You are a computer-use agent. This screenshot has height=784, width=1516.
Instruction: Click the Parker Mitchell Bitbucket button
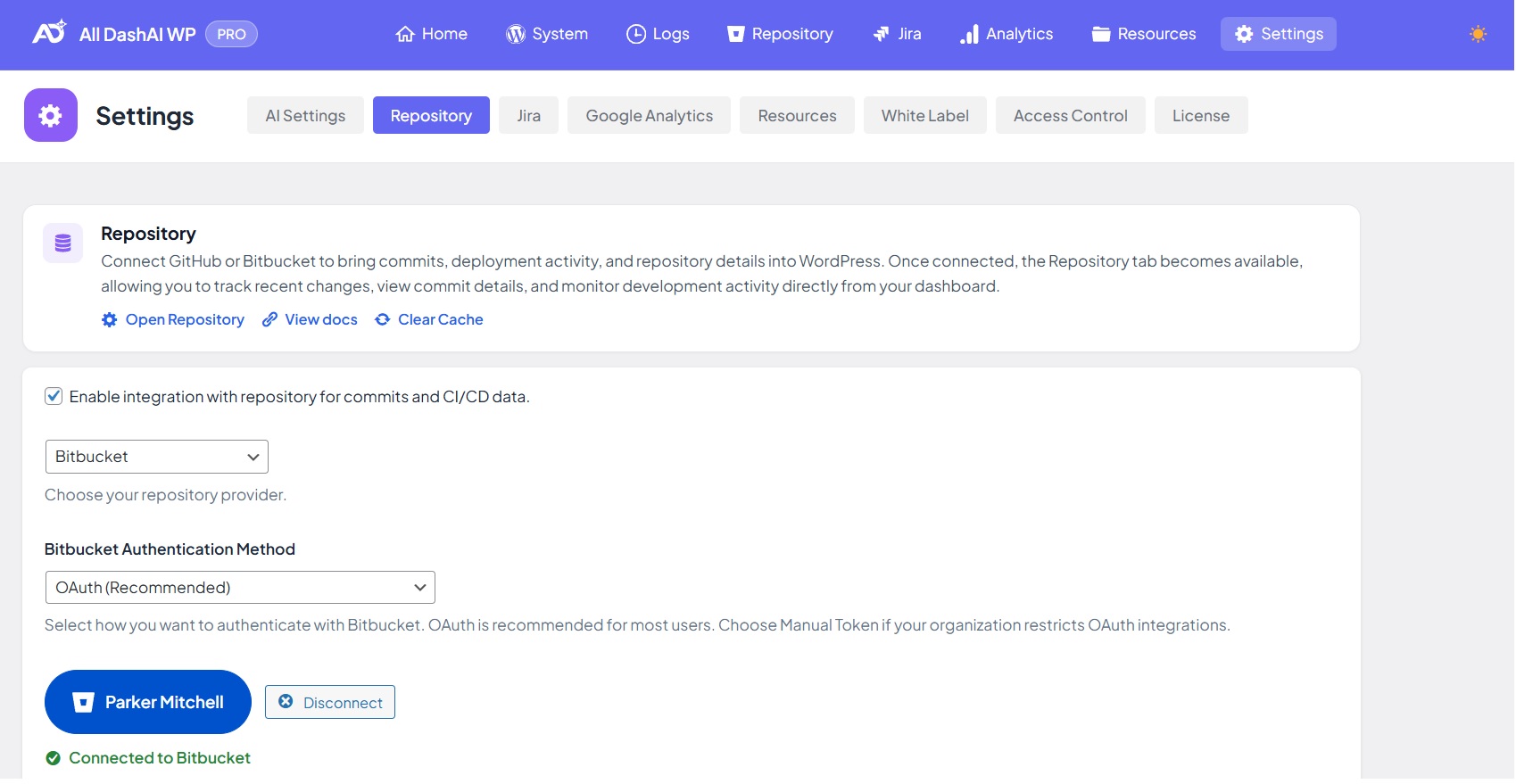pos(148,702)
